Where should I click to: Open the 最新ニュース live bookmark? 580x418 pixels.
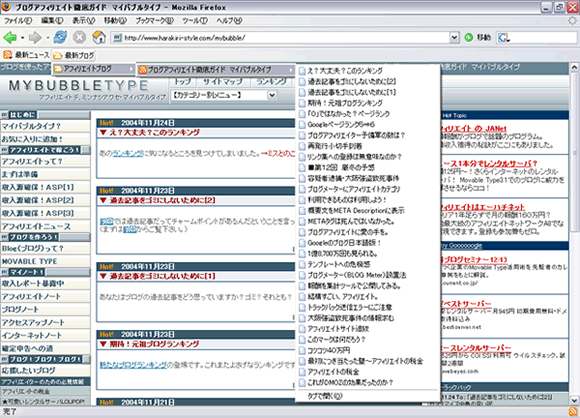click(27, 55)
